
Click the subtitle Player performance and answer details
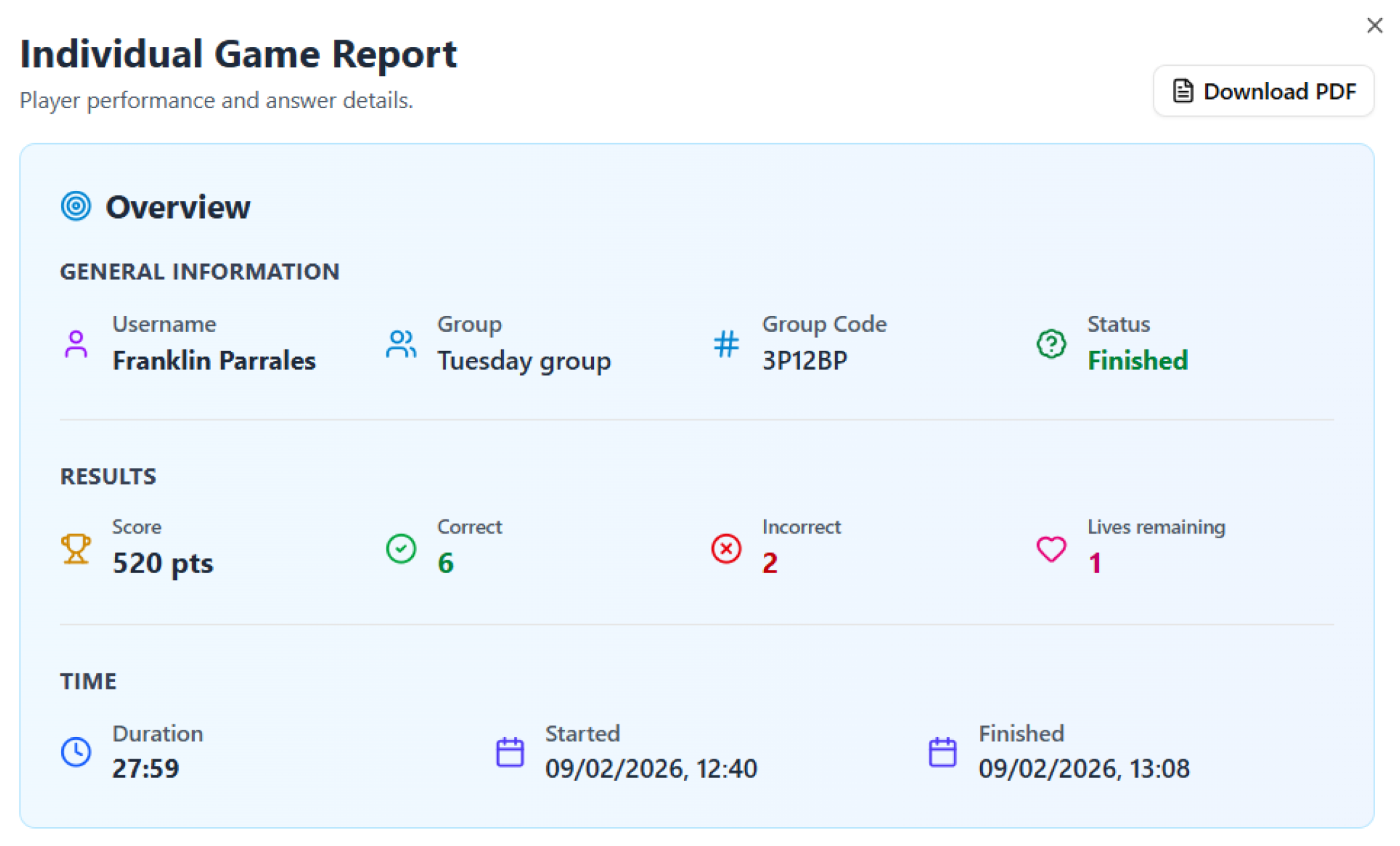click(x=216, y=100)
